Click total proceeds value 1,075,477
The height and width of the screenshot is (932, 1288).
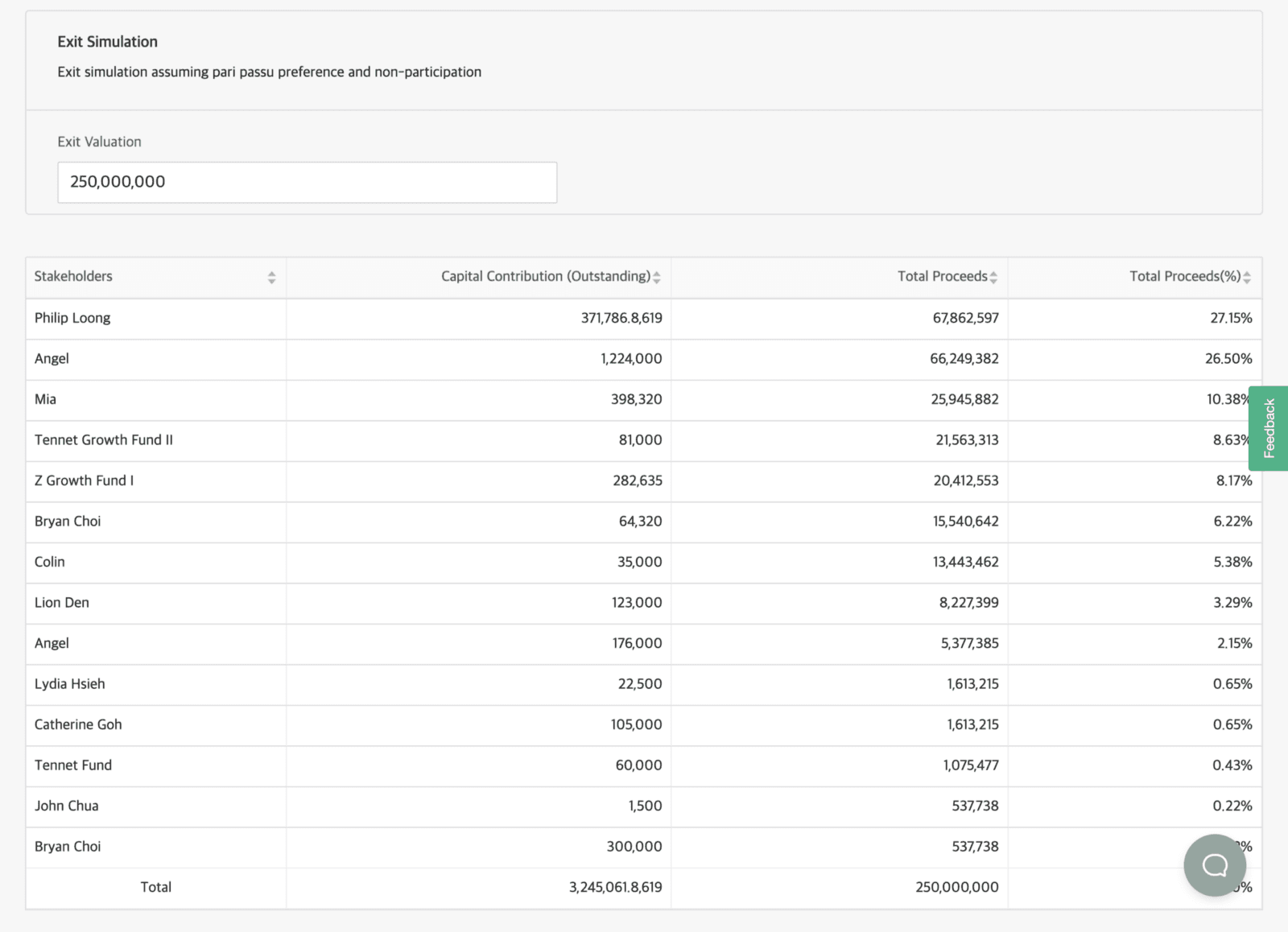point(971,765)
